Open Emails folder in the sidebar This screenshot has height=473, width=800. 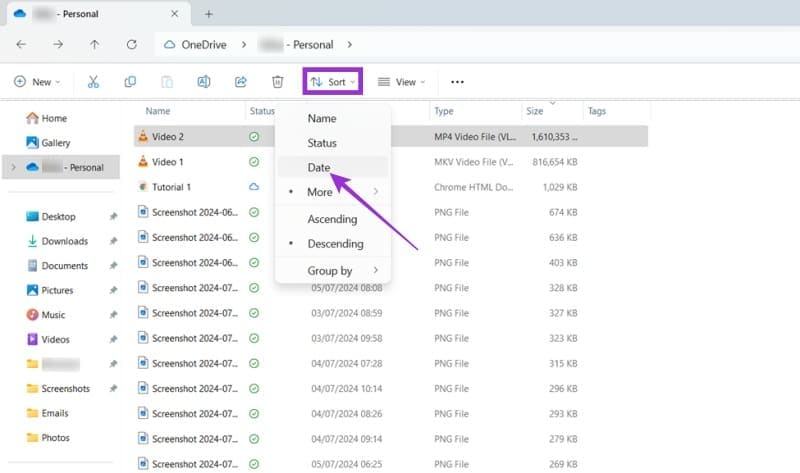click(x=47, y=413)
